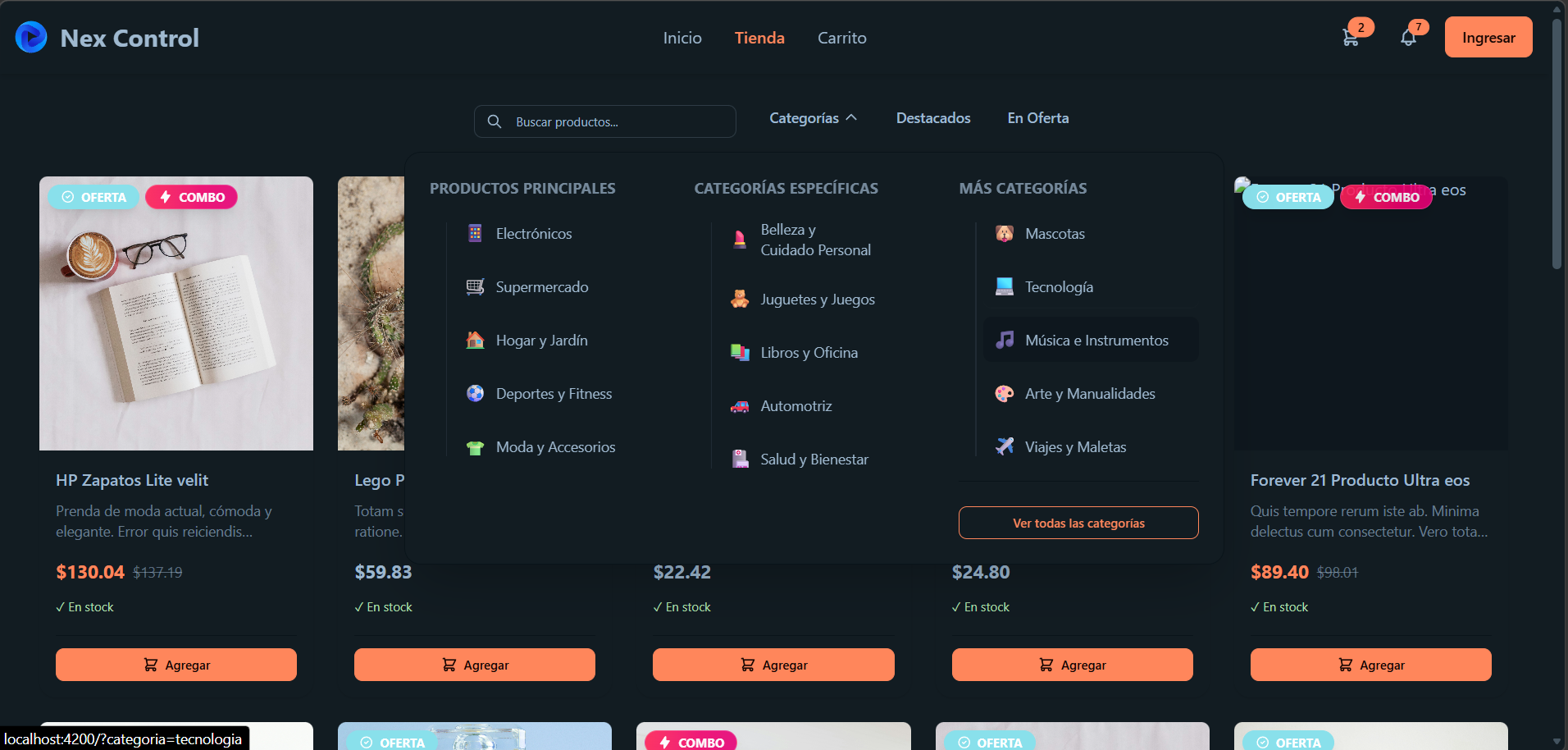Select the Hogar y Jardín house icon
This screenshot has height=750, width=1568.
tap(475, 341)
